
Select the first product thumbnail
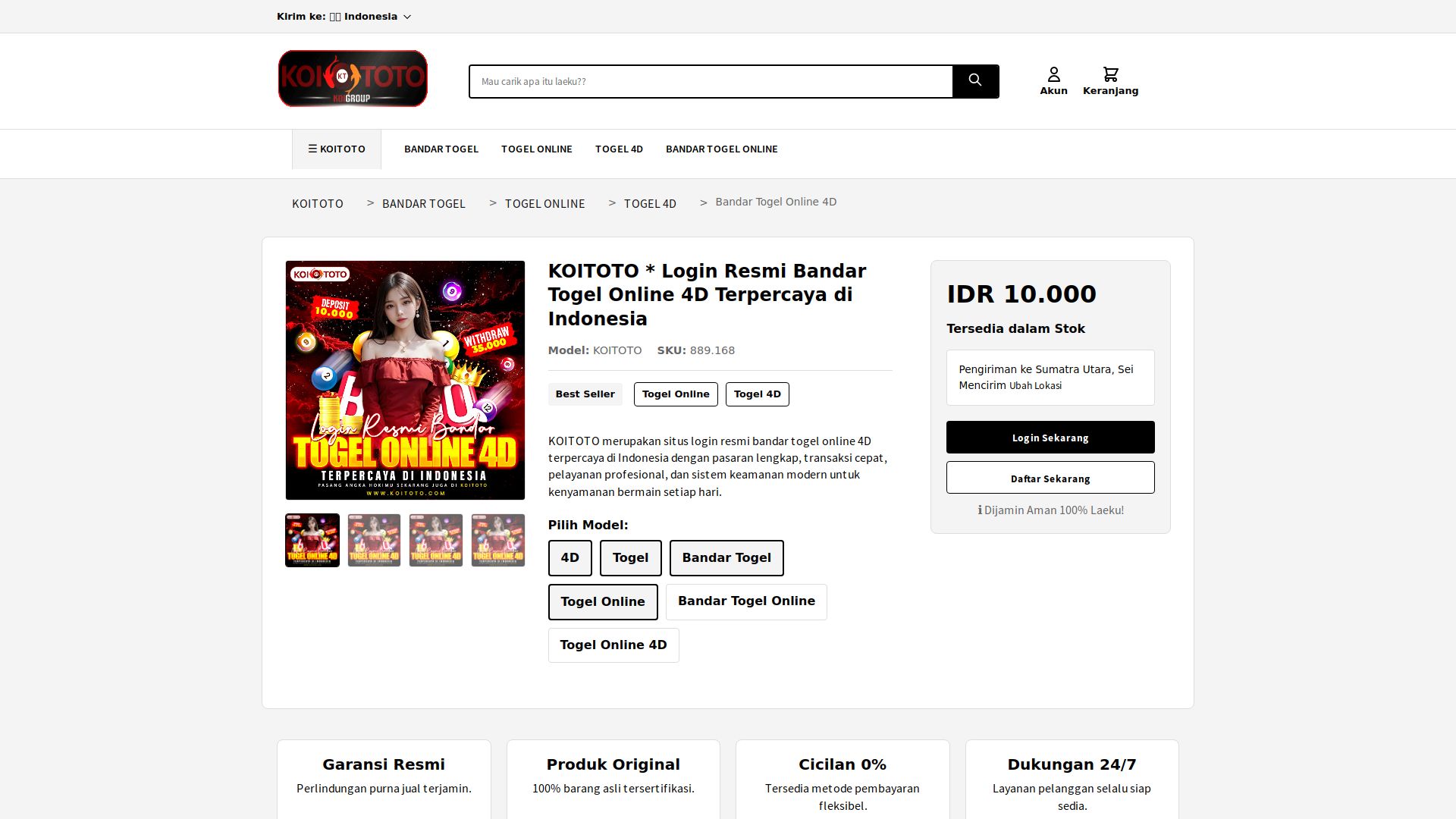tap(312, 541)
